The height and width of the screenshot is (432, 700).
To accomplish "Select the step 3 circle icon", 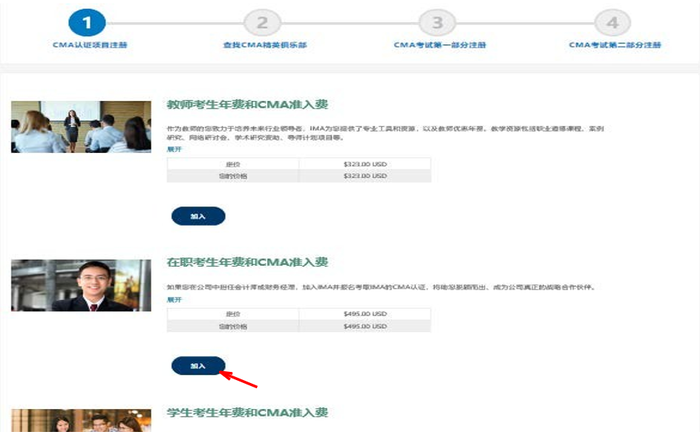I will (437, 23).
